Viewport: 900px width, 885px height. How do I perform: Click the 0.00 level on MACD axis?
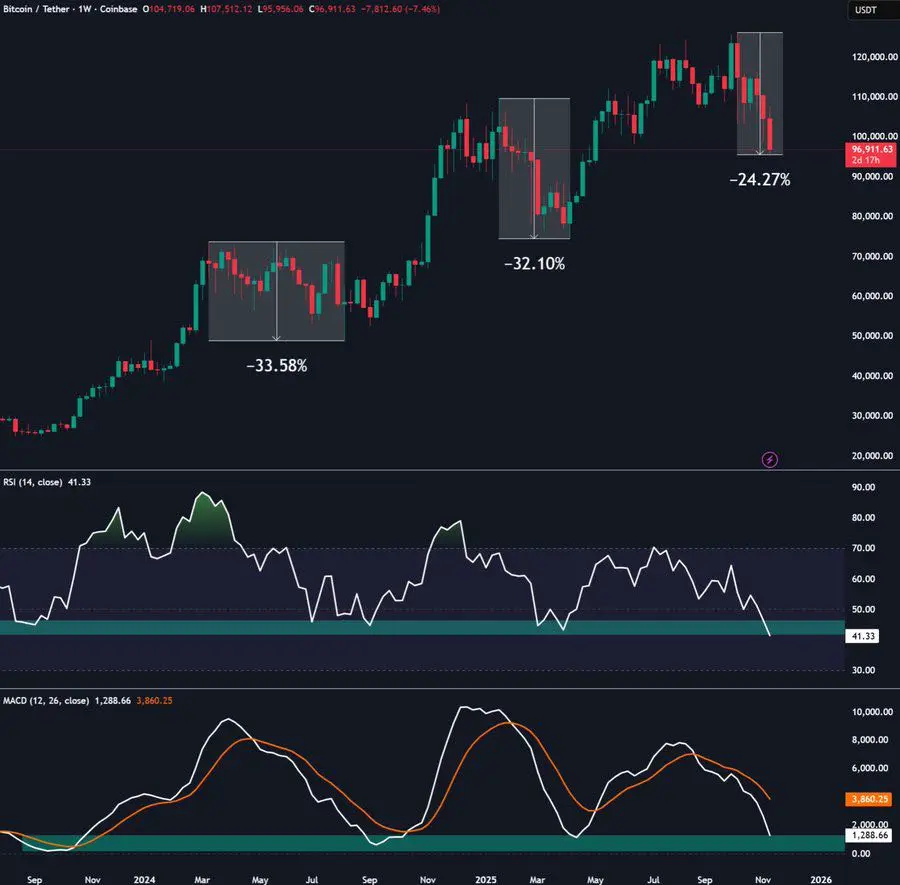(x=861, y=853)
